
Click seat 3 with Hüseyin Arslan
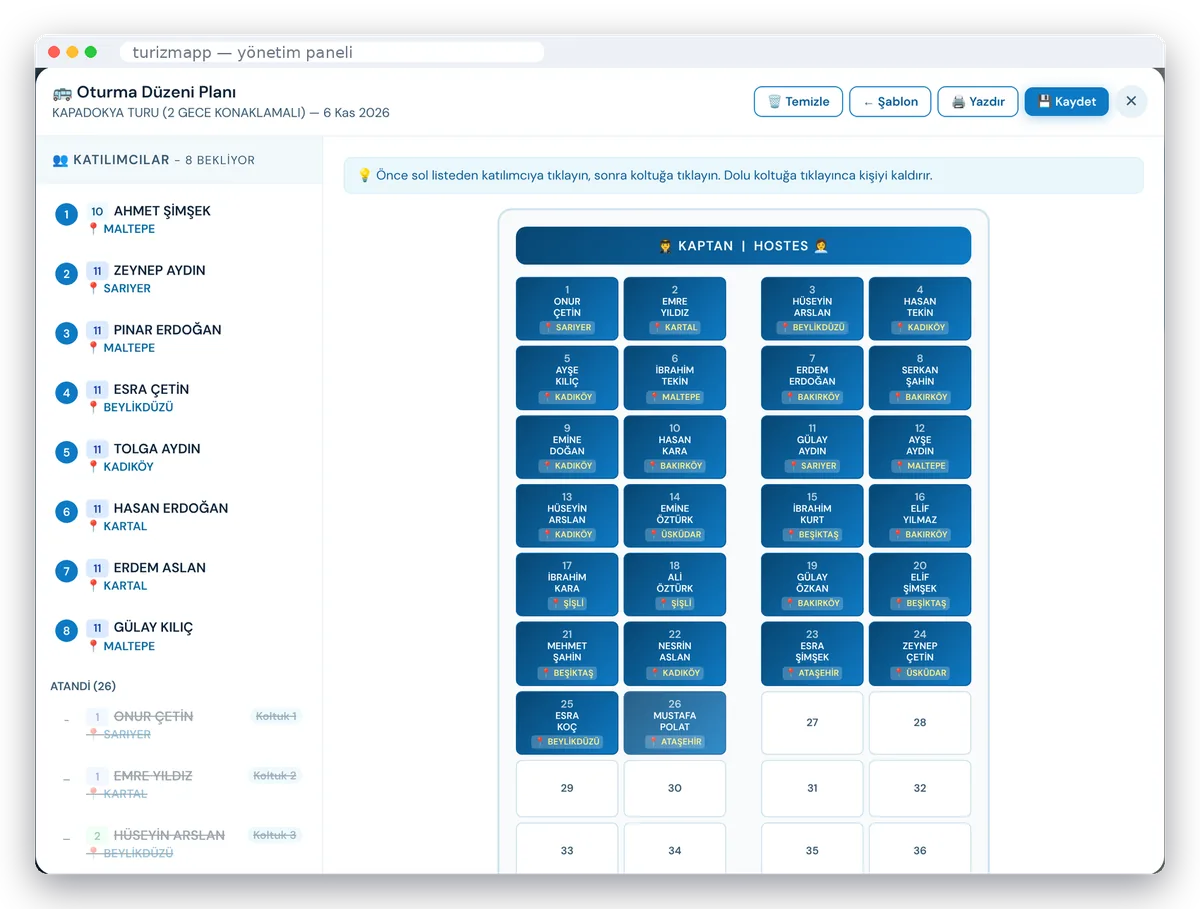(x=812, y=309)
